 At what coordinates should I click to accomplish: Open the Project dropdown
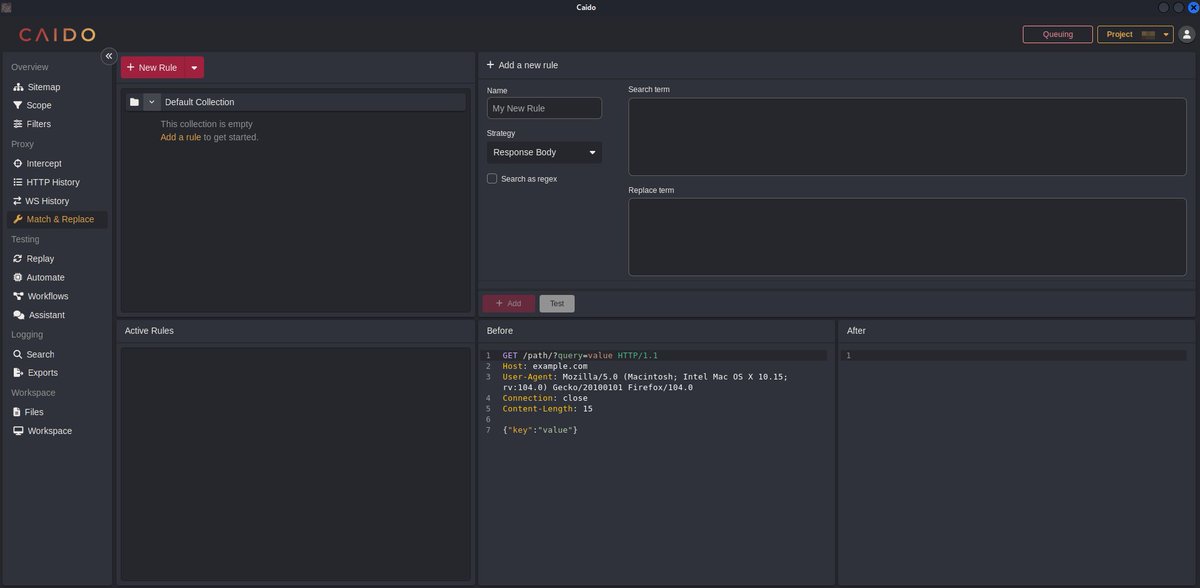(1135, 34)
